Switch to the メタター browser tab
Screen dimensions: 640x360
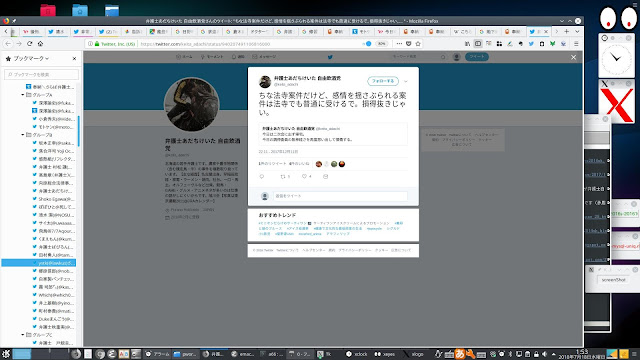[x=258, y=31]
